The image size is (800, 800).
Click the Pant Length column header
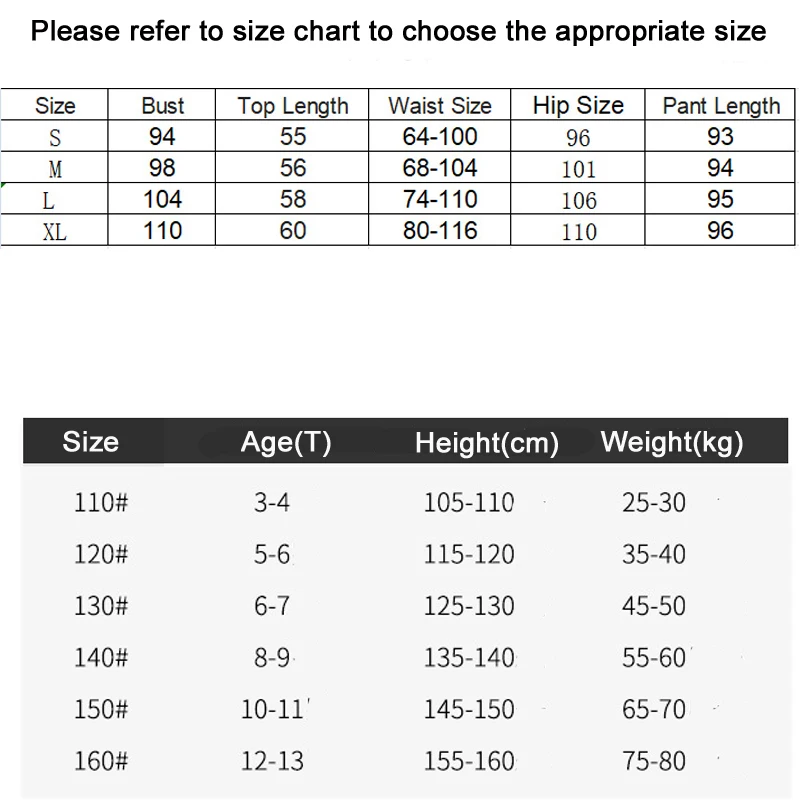pyautogui.click(x=721, y=106)
